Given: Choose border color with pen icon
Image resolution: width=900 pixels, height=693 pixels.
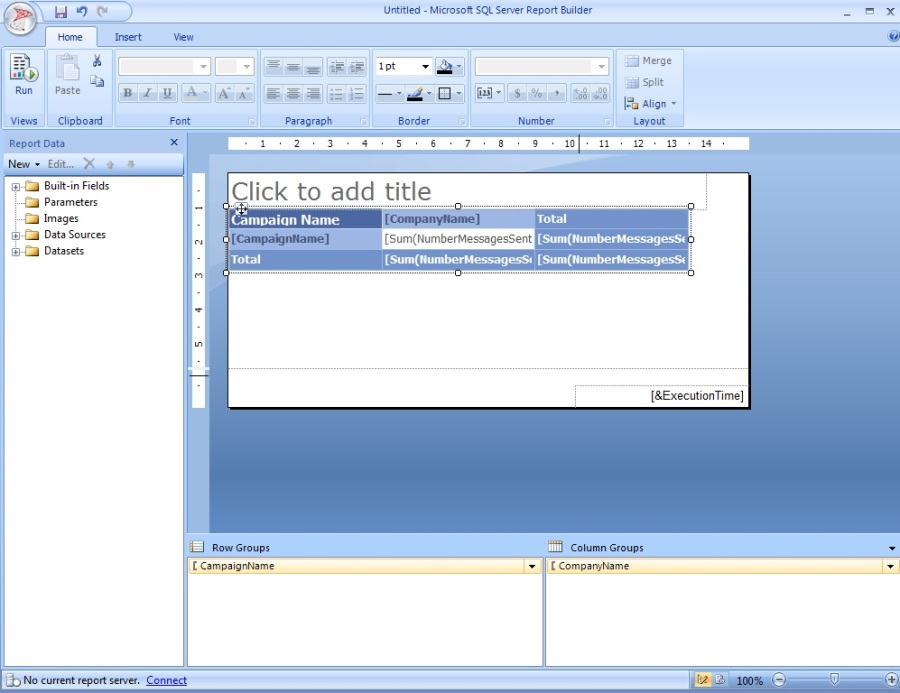Looking at the screenshot, I should tap(419, 93).
